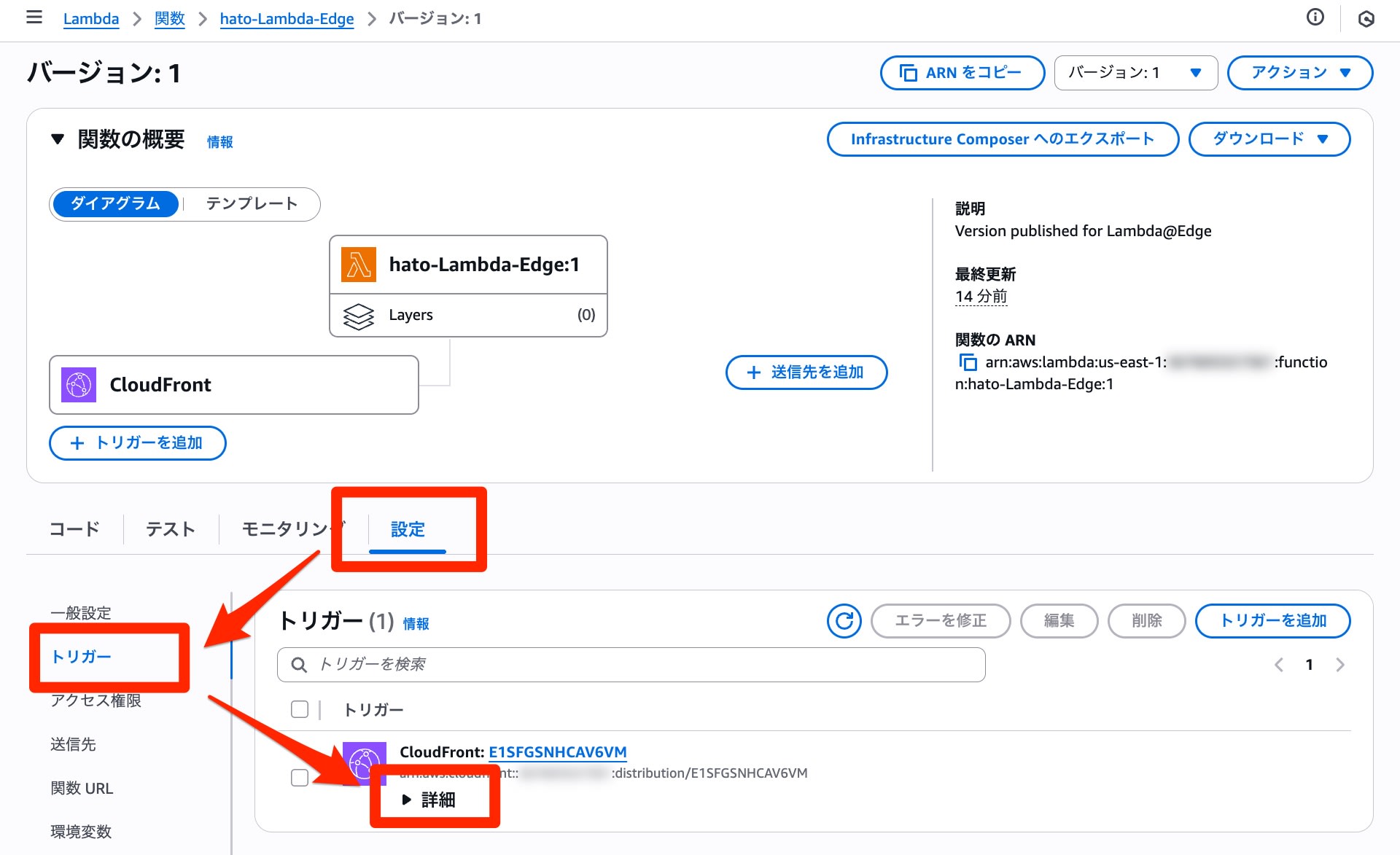The height and width of the screenshot is (855, 1400).
Task: Open the Download dropdown menu
Action: (1269, 138)
